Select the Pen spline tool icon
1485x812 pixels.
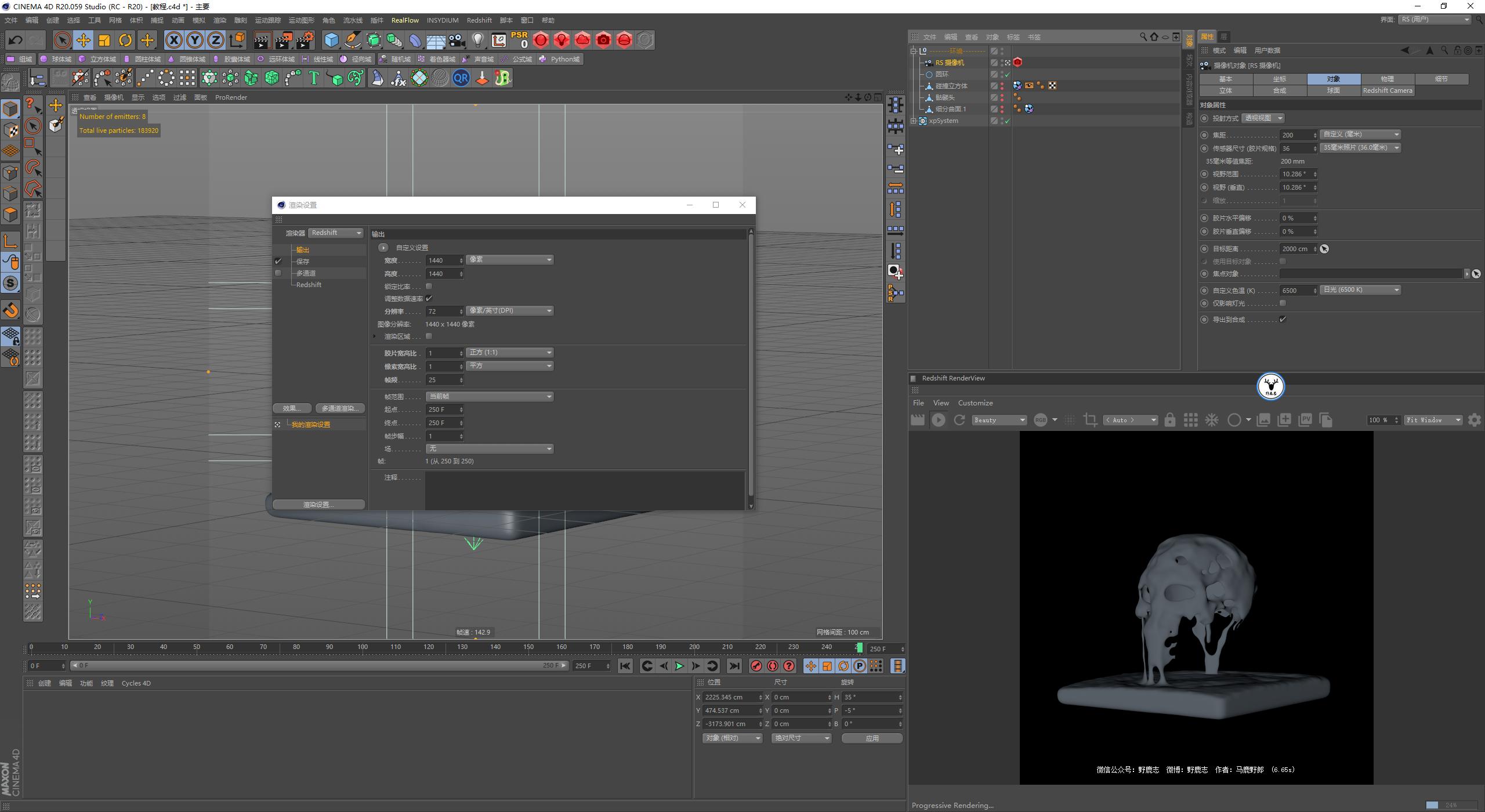352,40
